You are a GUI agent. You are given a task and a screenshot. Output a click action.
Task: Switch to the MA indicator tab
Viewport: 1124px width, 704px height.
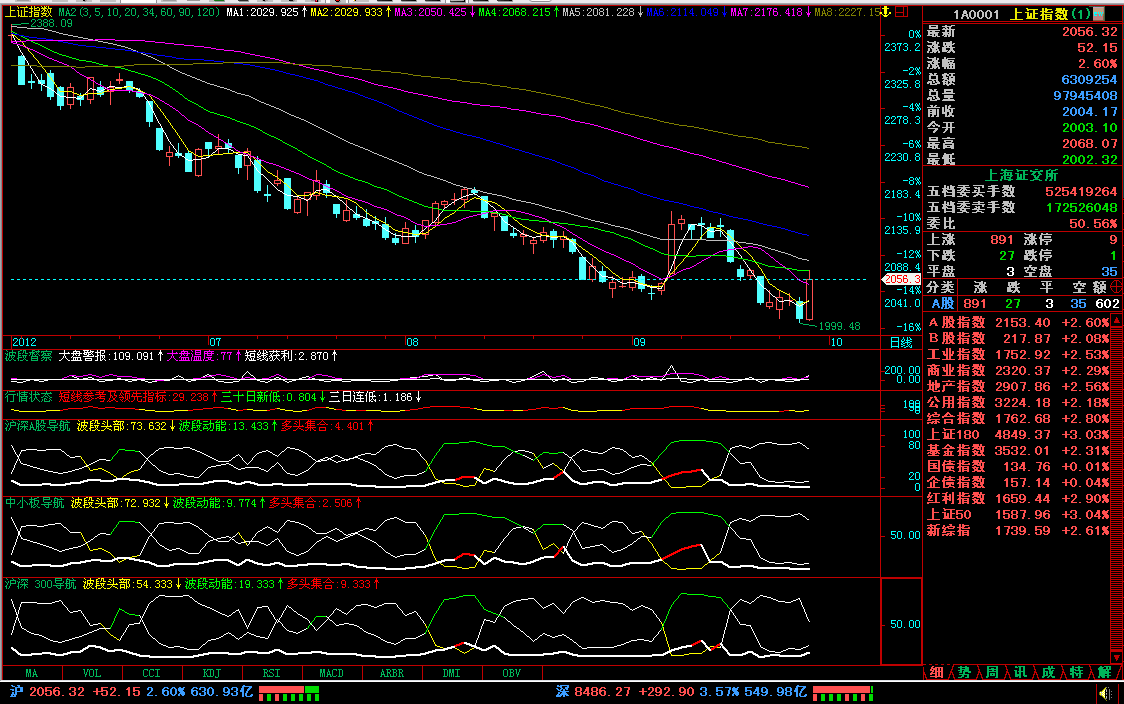pyautogui.click(x=32, y=673)
